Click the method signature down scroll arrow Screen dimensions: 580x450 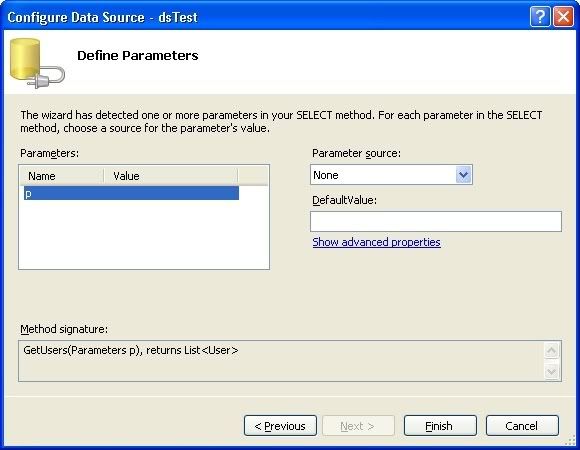552,371
